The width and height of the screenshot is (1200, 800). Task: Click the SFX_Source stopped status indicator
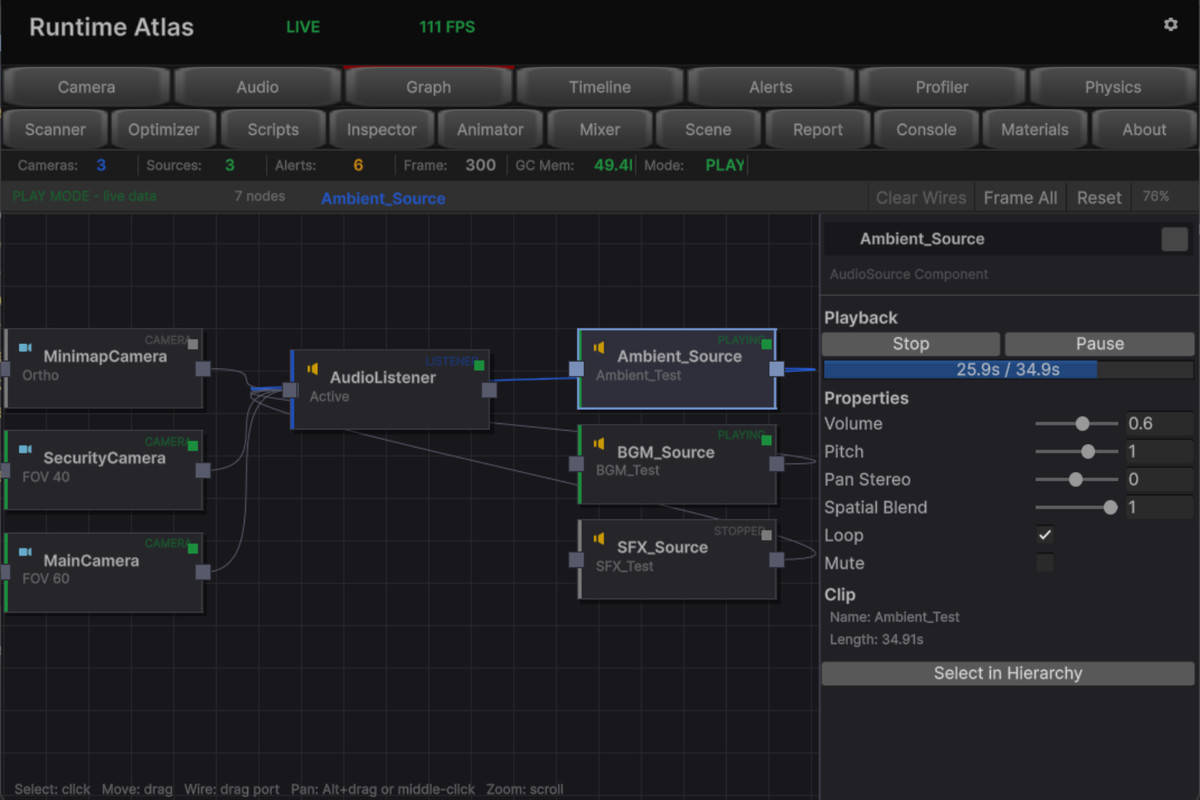point(767,535)
